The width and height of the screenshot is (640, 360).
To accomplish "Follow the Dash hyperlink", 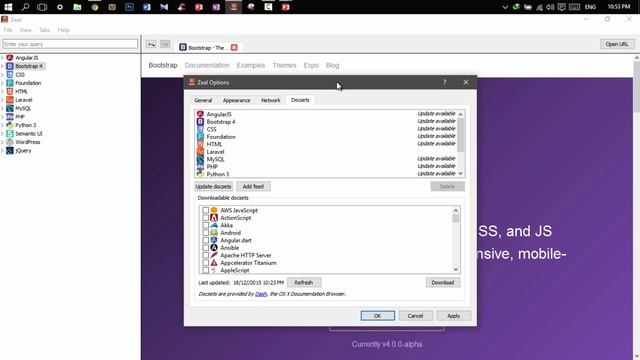I will click(261, 294).
